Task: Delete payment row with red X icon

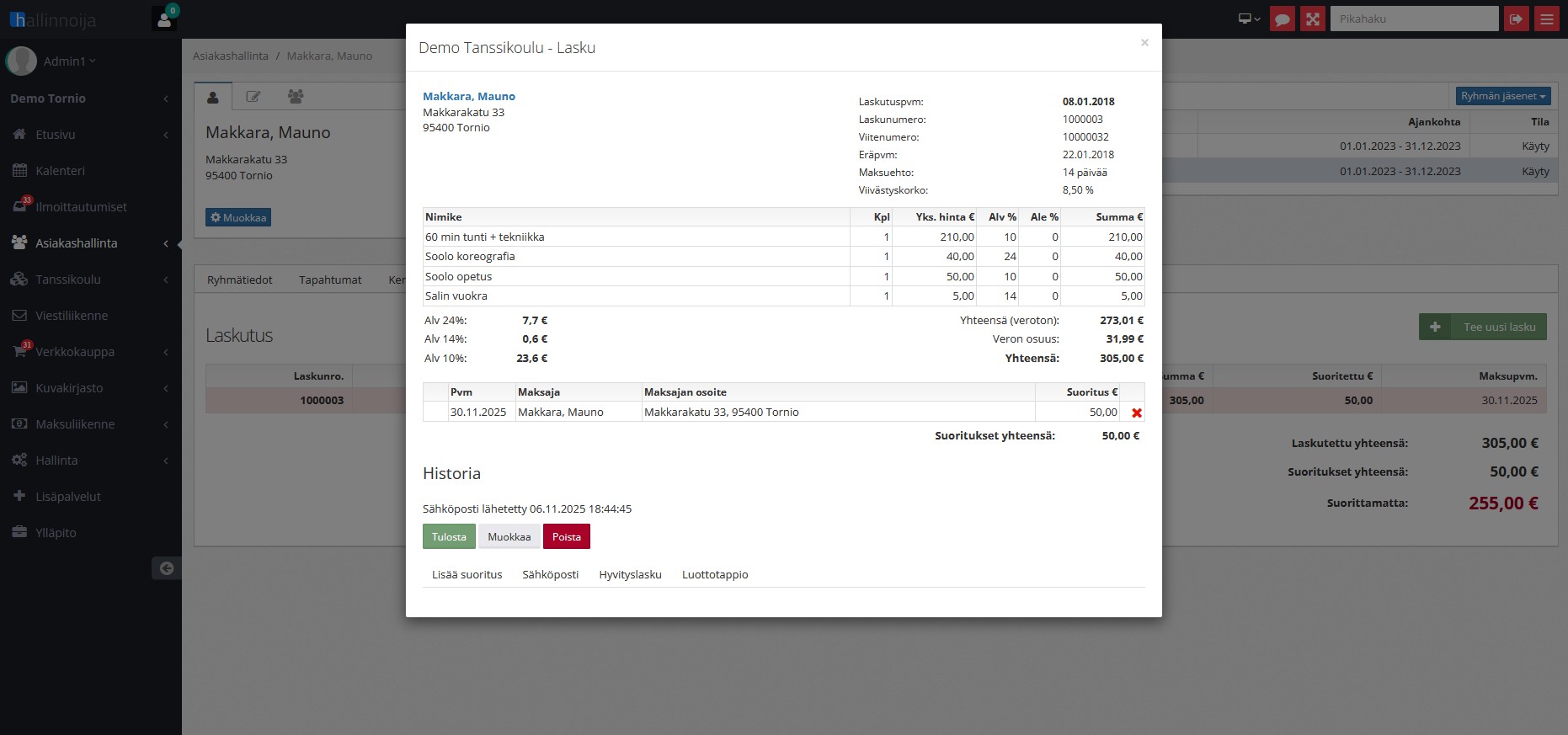Action: click(1136, 413)
